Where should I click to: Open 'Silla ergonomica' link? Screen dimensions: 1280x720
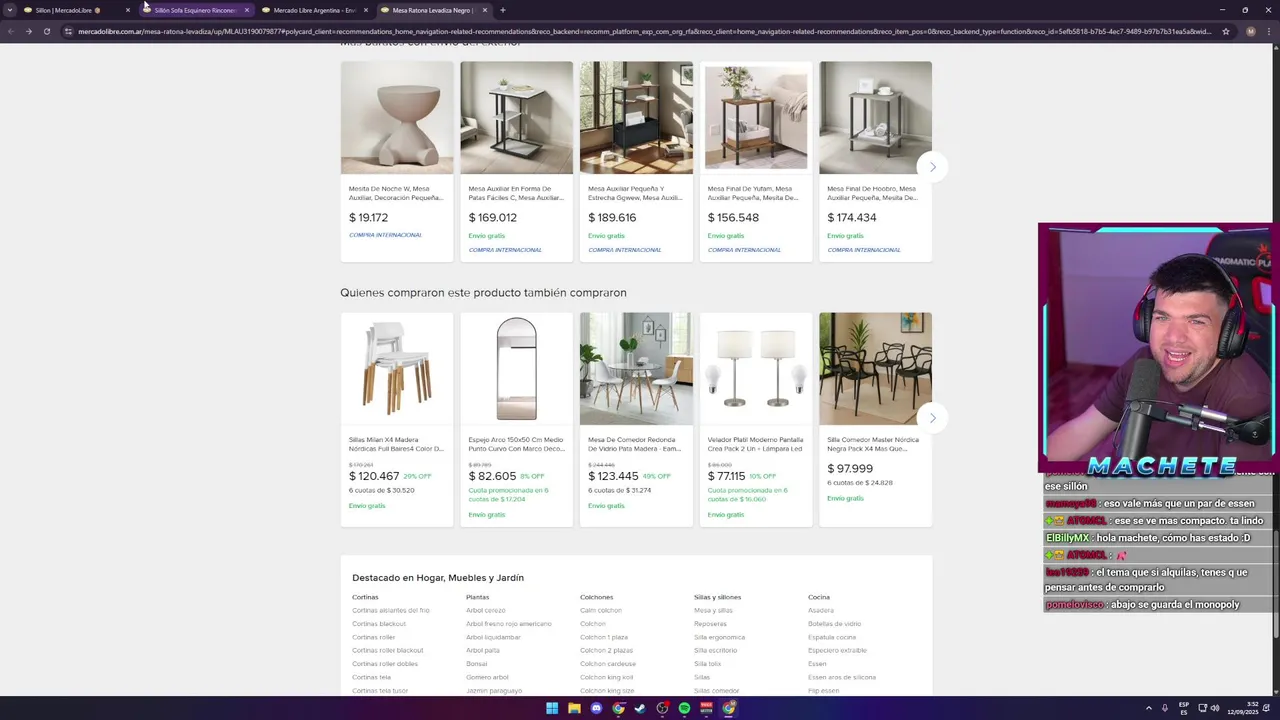coord(719,637)
